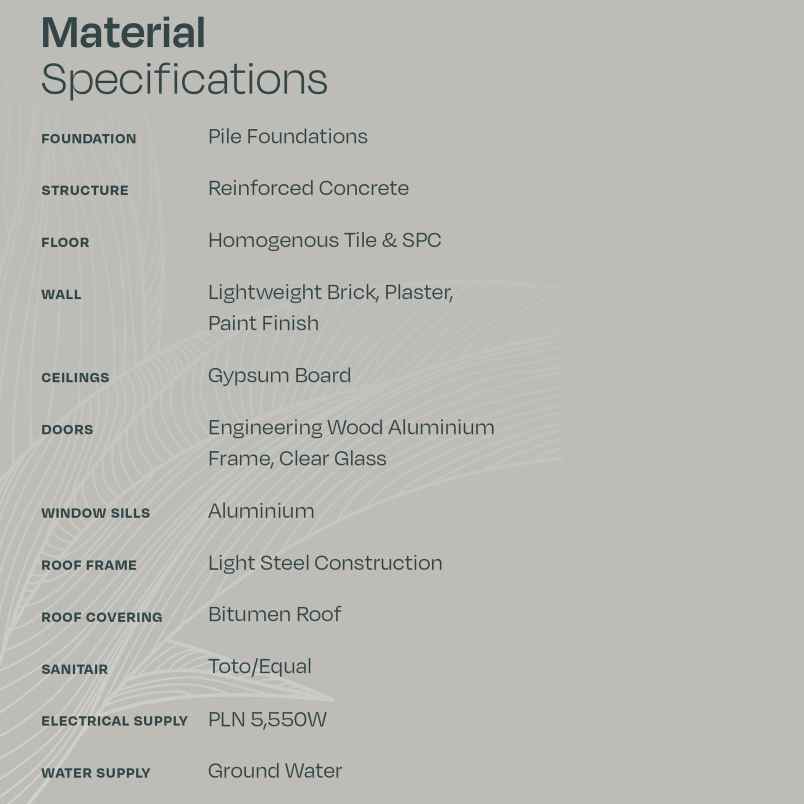
Task: Click the CEILINGS label
Action: pyautogui.click(x=75, y=378)
